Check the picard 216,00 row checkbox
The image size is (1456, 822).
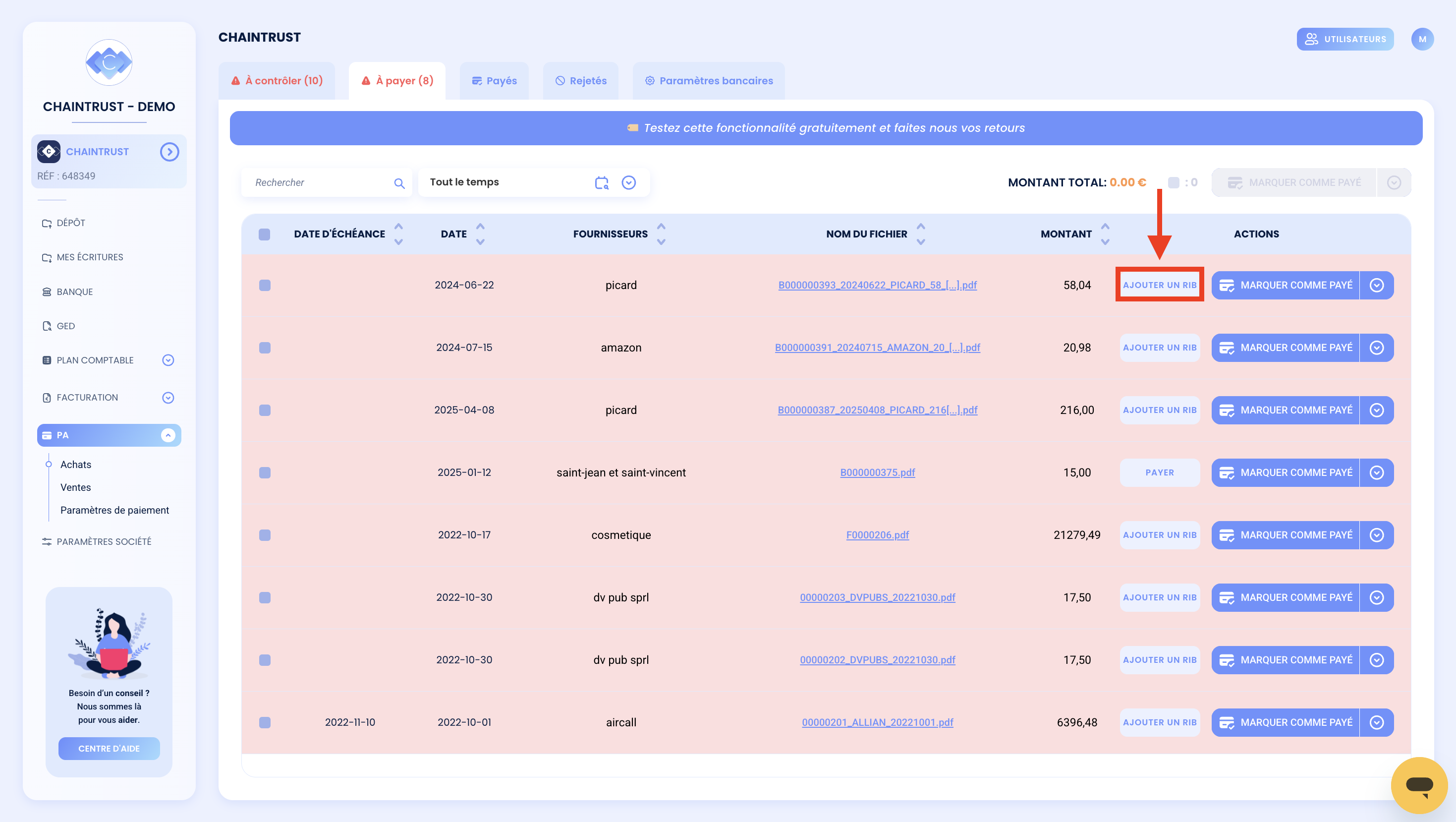[265, 411]
